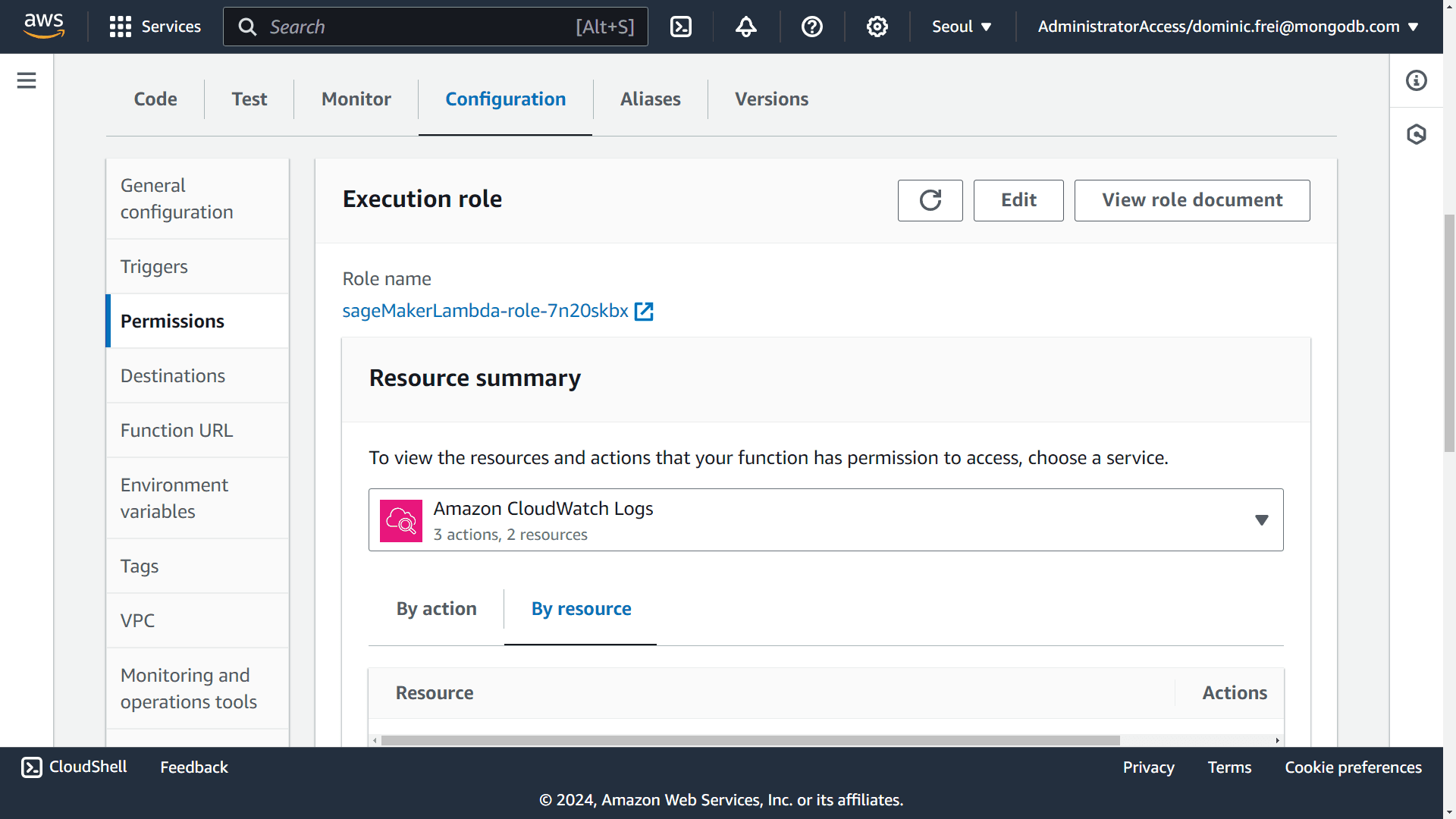
Task: Click the Resource column header
Action: (x=435, y=693)
